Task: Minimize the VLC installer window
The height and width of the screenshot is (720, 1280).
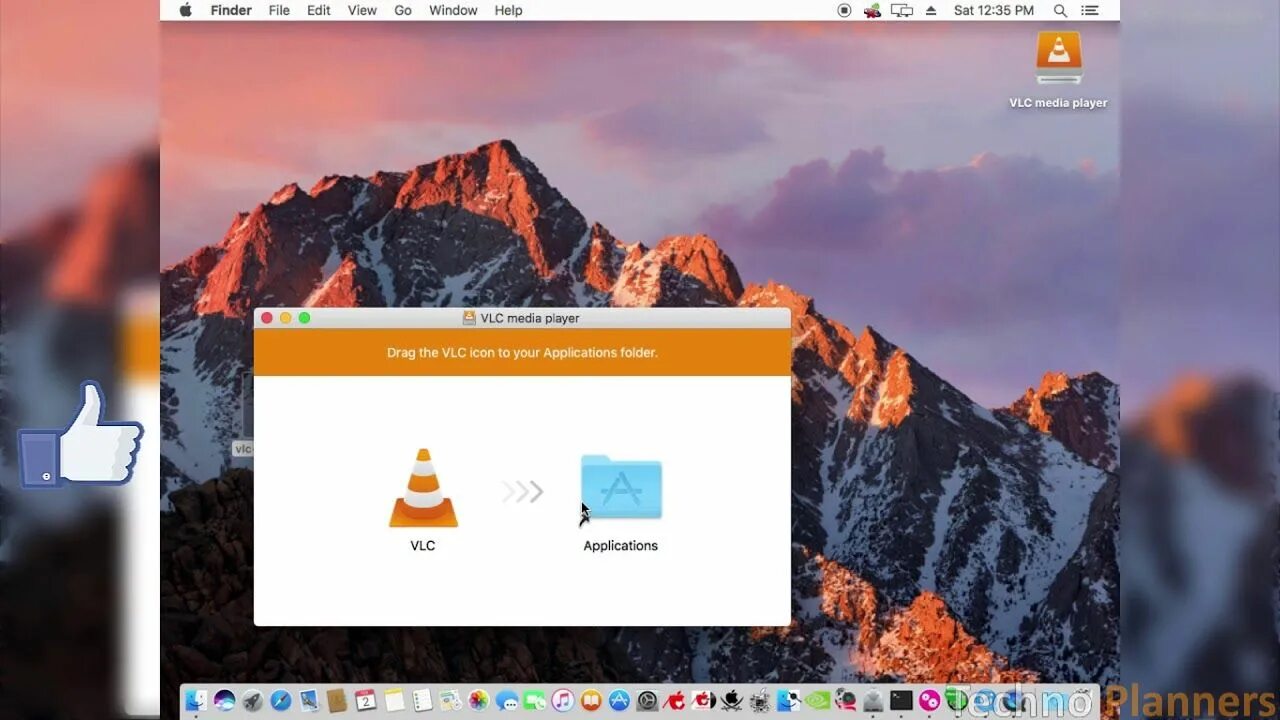Action: (x=285, y=318)
